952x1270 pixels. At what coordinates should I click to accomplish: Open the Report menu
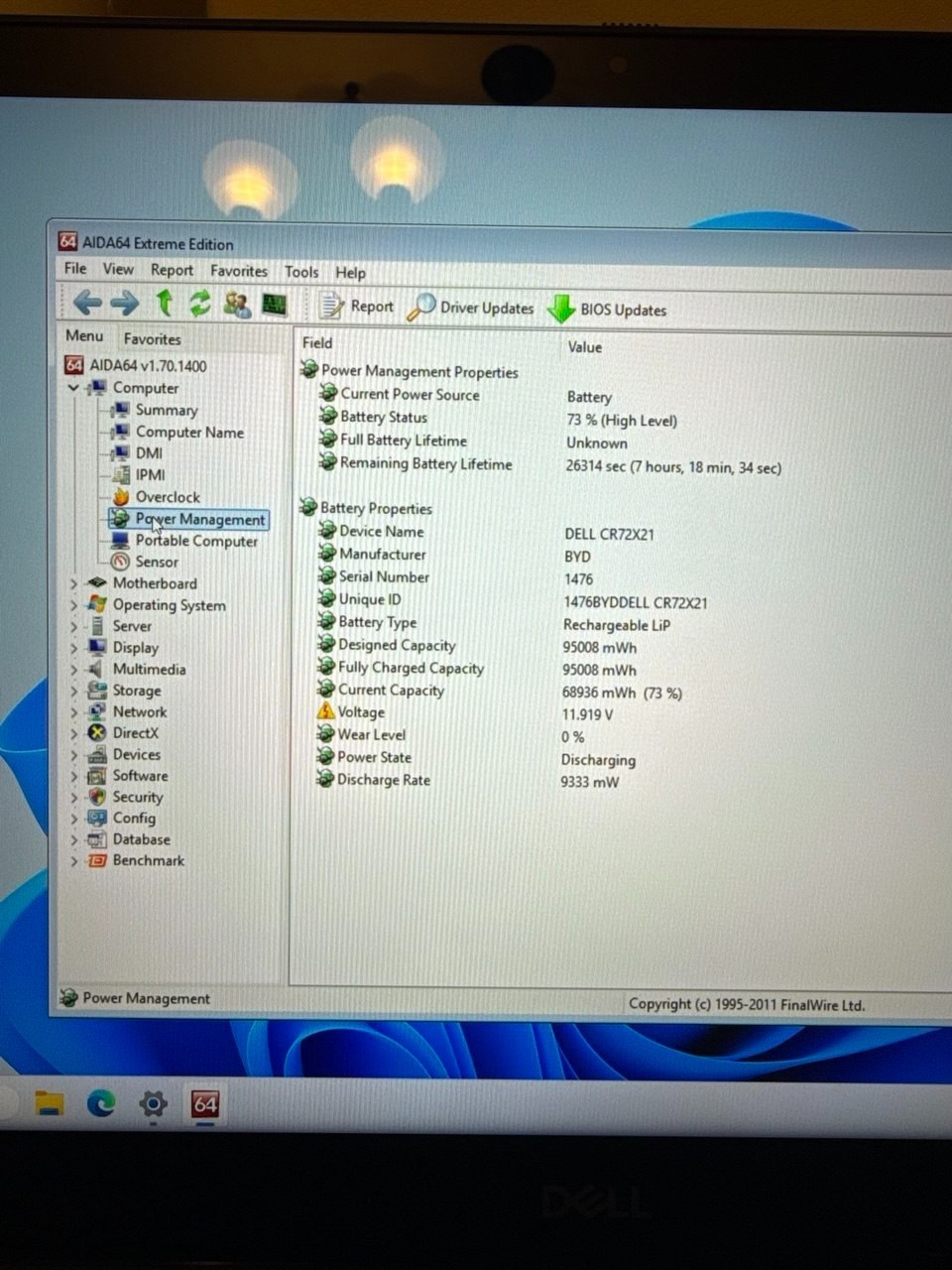[x=172, y=270]
